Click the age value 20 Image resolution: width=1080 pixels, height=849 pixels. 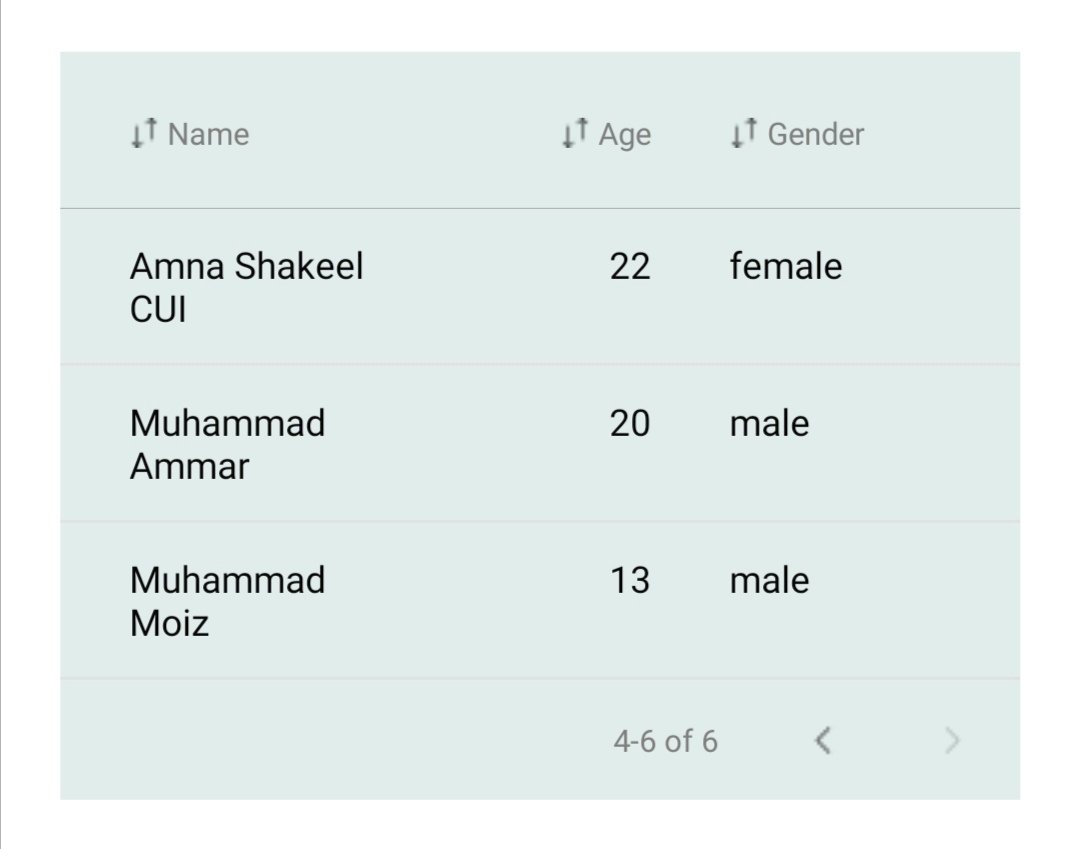630,423
